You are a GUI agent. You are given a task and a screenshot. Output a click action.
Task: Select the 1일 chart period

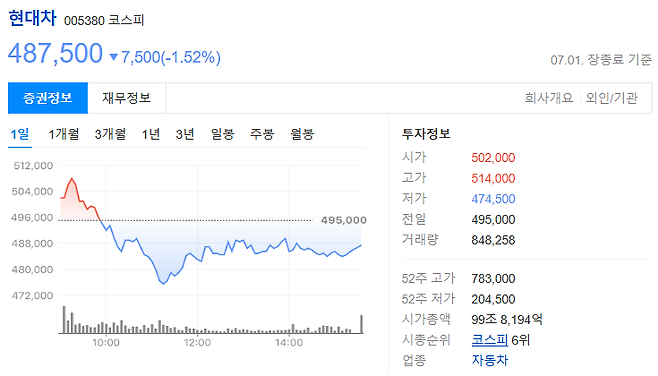20,134
